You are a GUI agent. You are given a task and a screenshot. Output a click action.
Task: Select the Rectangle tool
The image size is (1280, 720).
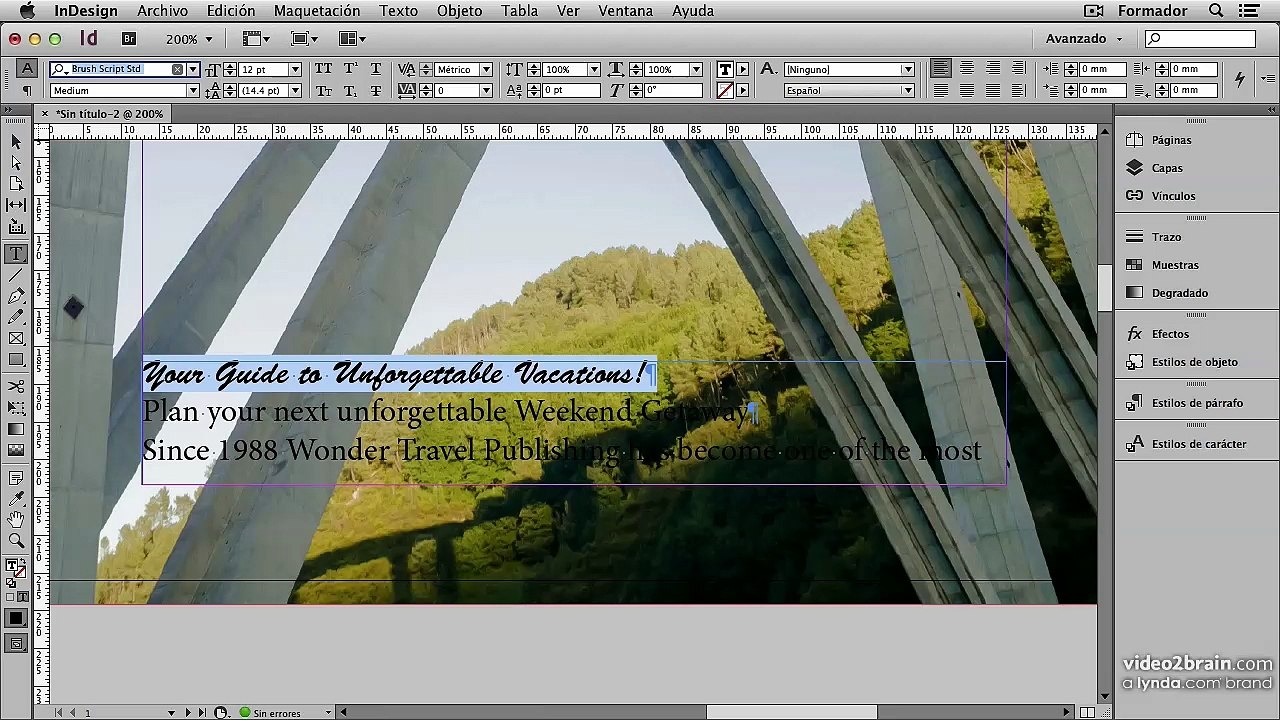[16, 359]
